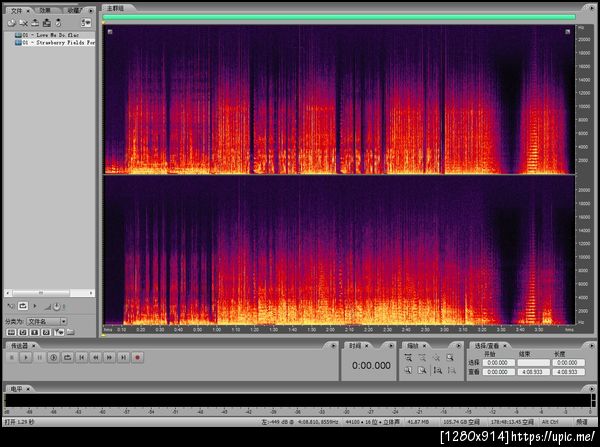Click Insert into Multitrack icon in Files toolbar
Screen dimensions: 600x447
tap(35, 23)
